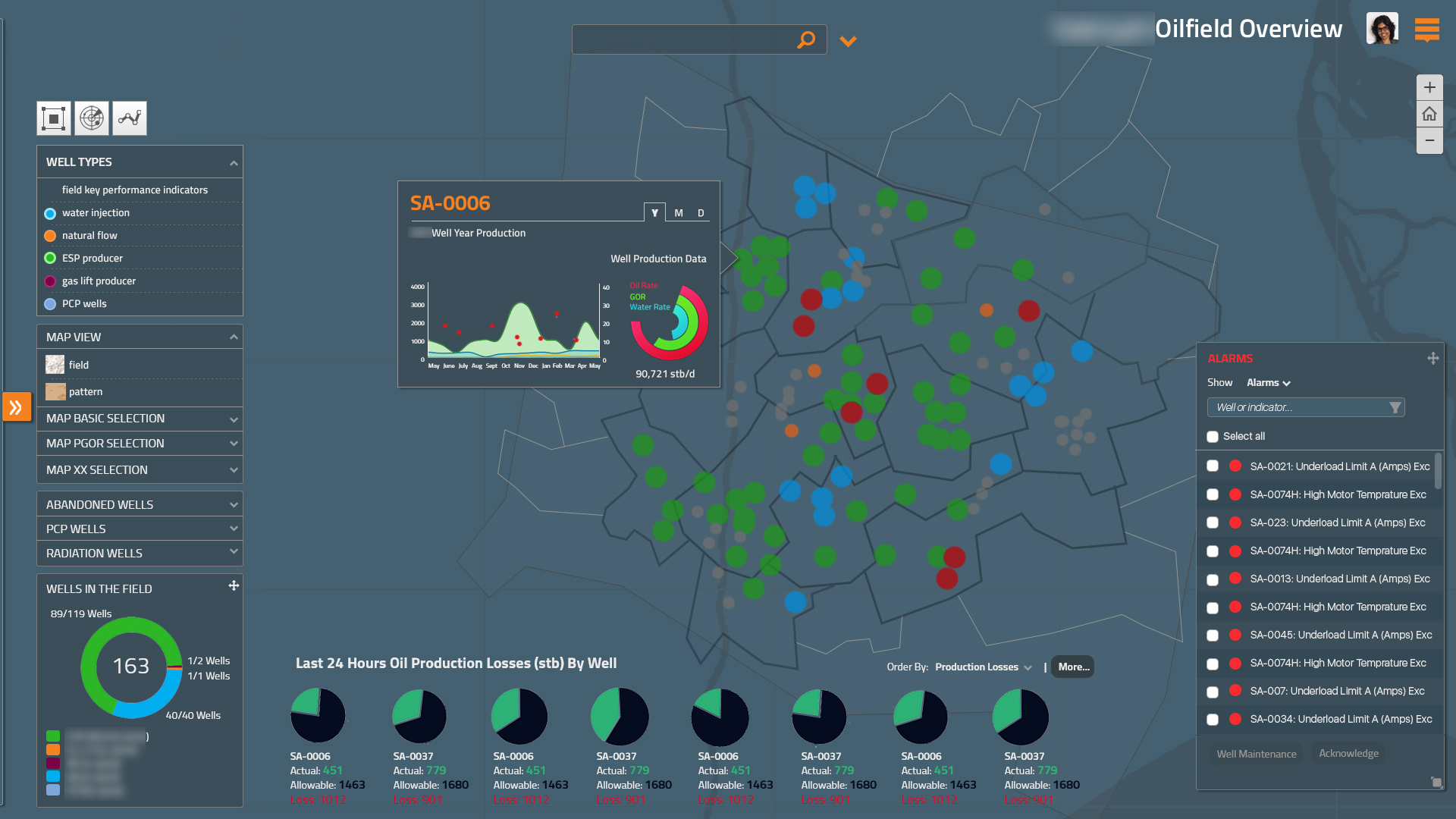
Task: Open the orange hamburger menu
Action: [x=1426, y=29]
